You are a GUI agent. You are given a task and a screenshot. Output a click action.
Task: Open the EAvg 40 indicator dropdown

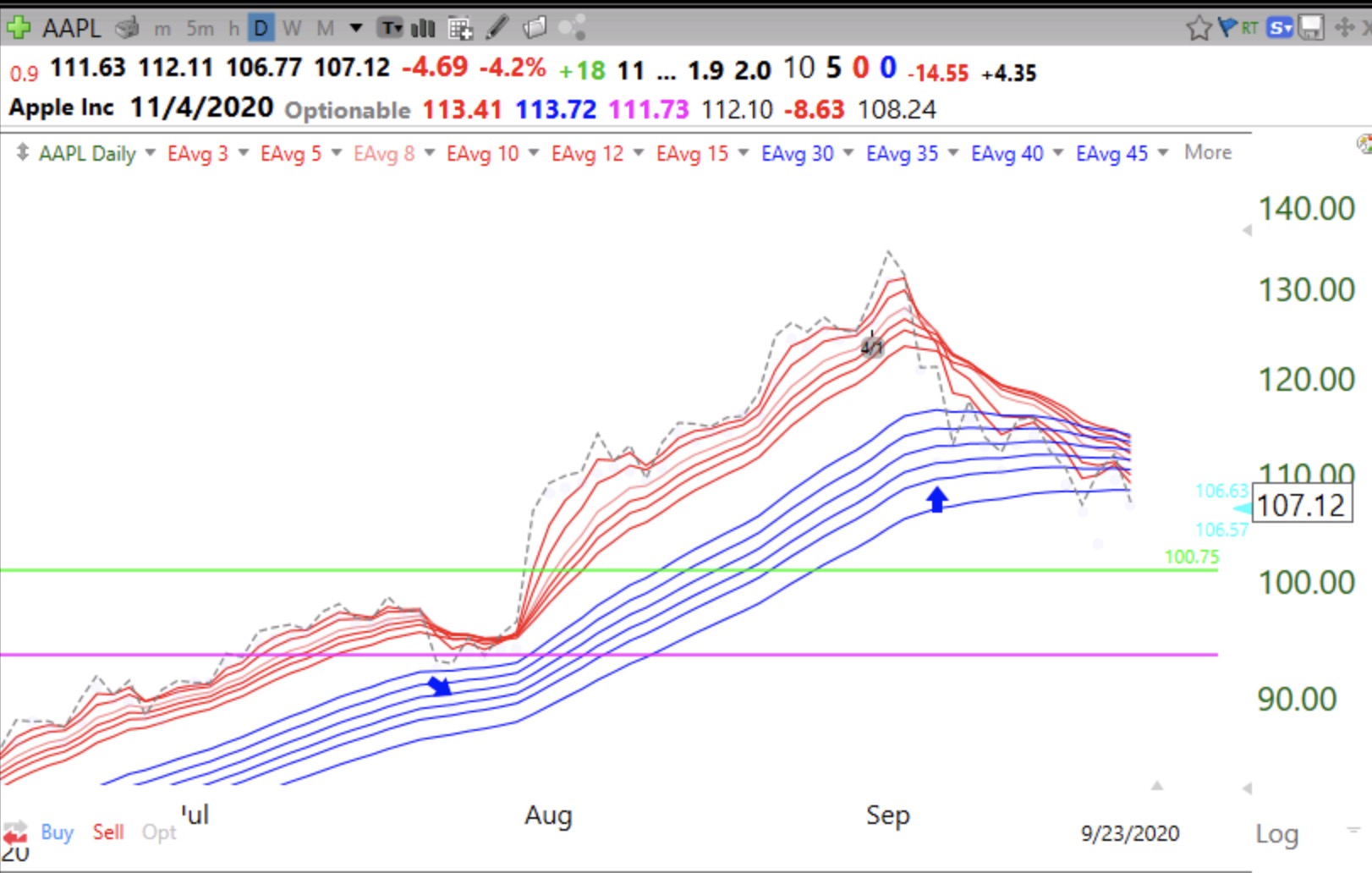(x=1058, y=153)
